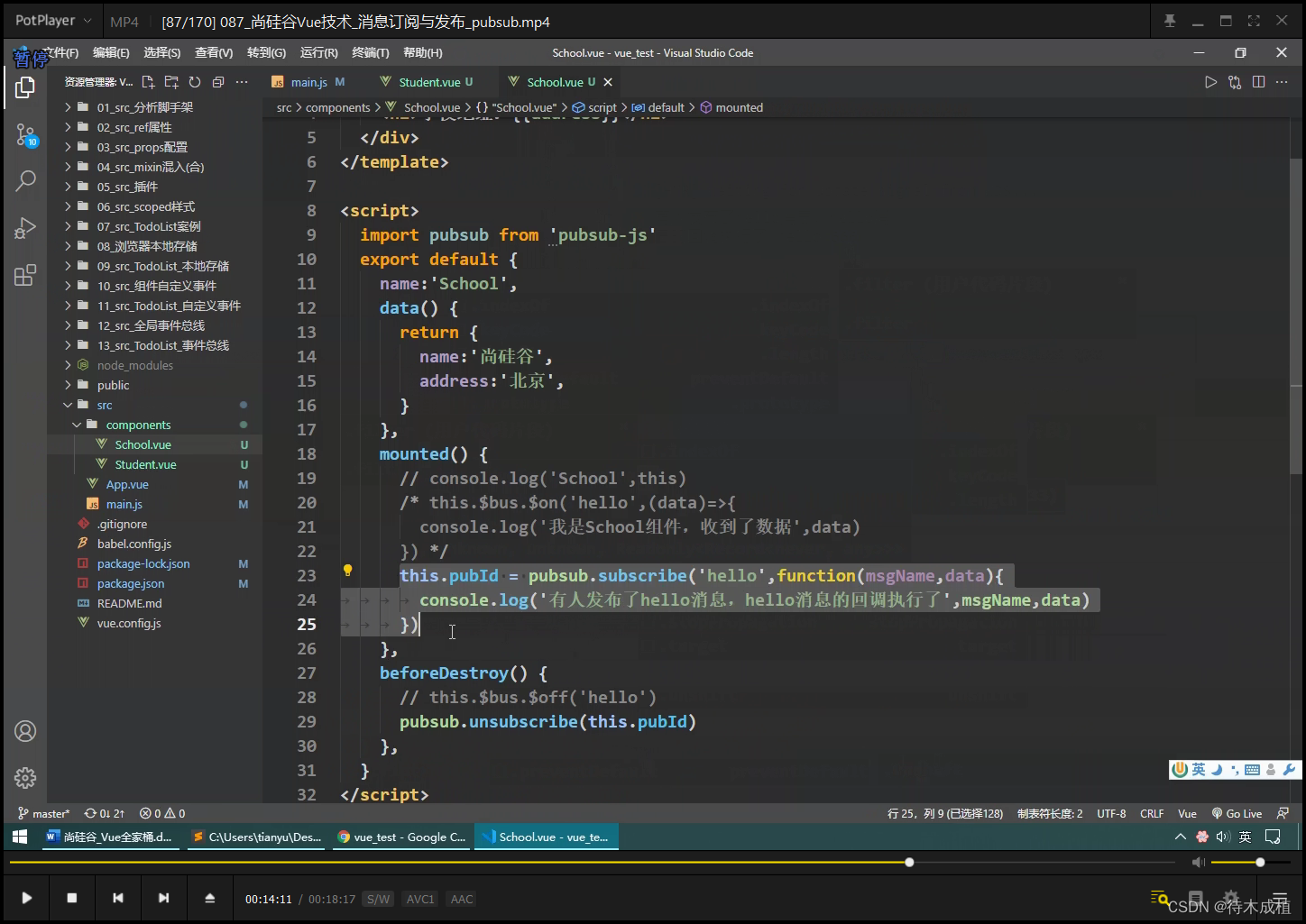Click errors and warnings count in status bar

click(x=162, y=813)
